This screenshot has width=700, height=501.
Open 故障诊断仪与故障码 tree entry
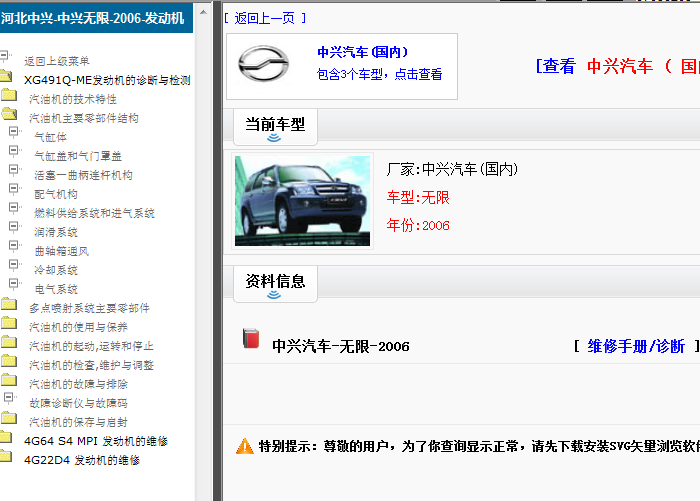(x=78, y=403)
